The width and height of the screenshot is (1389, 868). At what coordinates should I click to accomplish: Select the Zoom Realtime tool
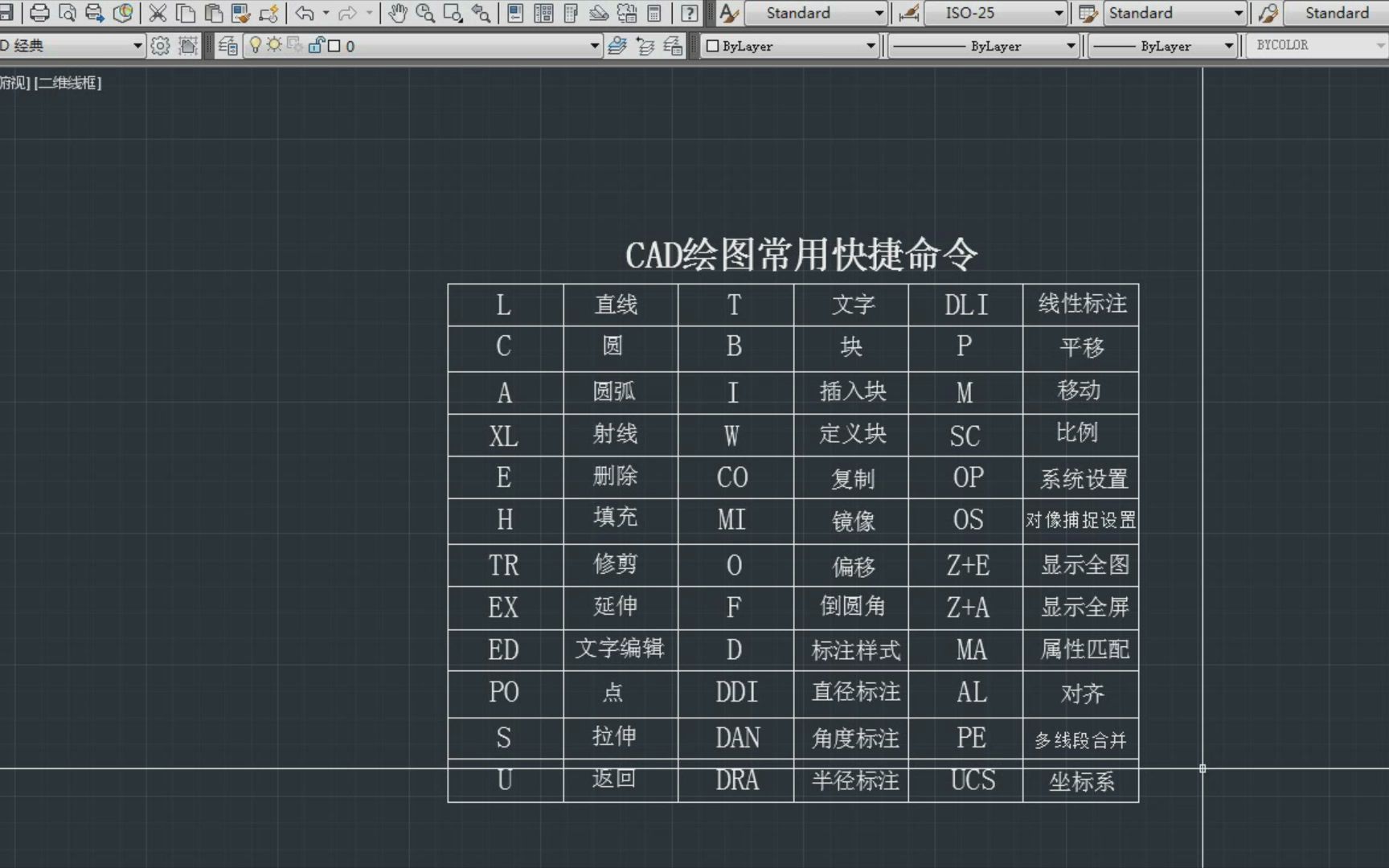point(425,13)
